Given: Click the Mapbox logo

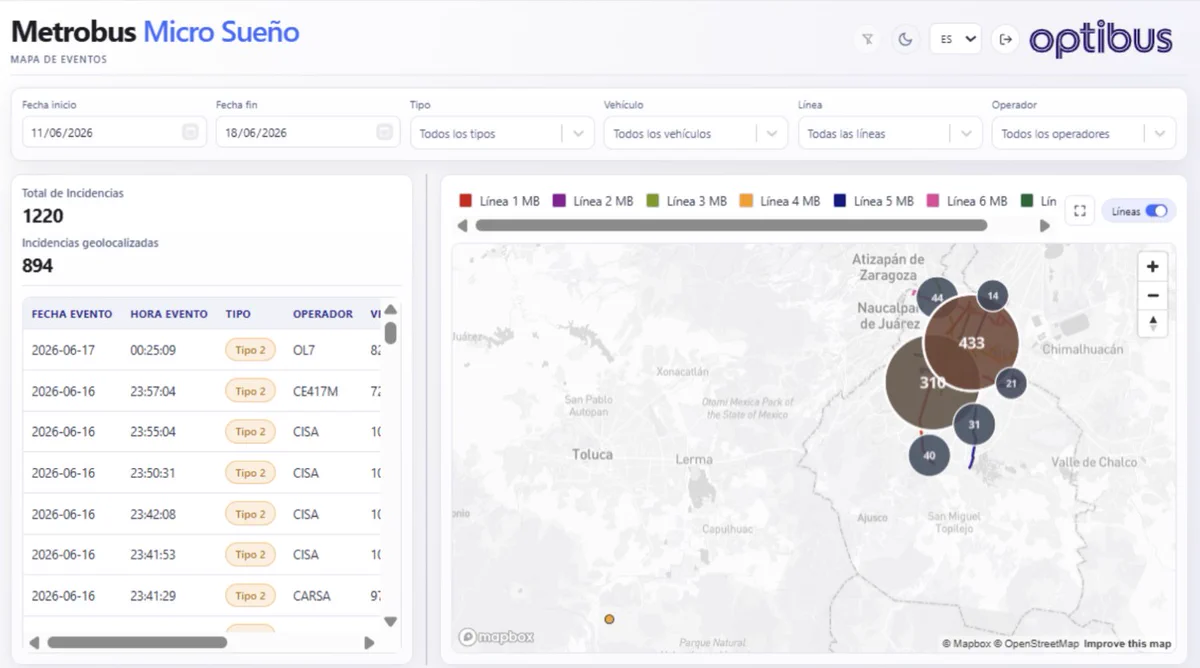Looking at the screenshot, I should coord(496,637).
